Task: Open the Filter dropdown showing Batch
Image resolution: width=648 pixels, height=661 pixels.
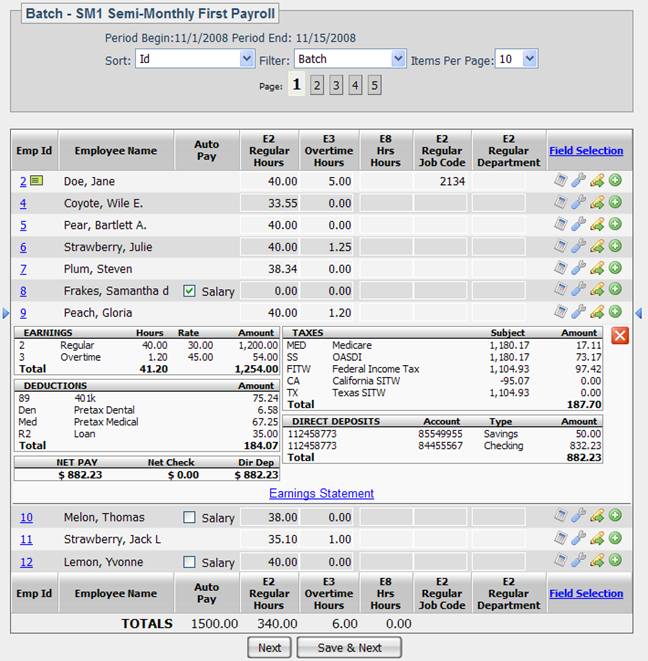Action: (350, 59)
